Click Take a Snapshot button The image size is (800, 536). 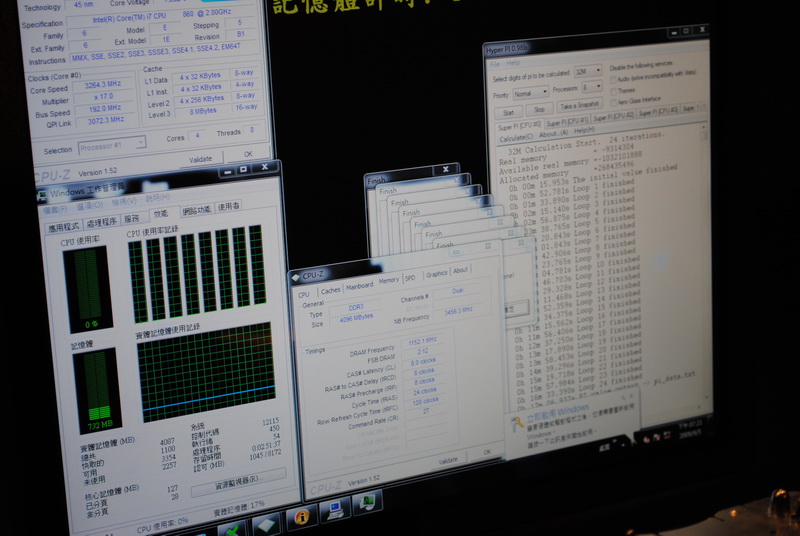coord(579,106)
